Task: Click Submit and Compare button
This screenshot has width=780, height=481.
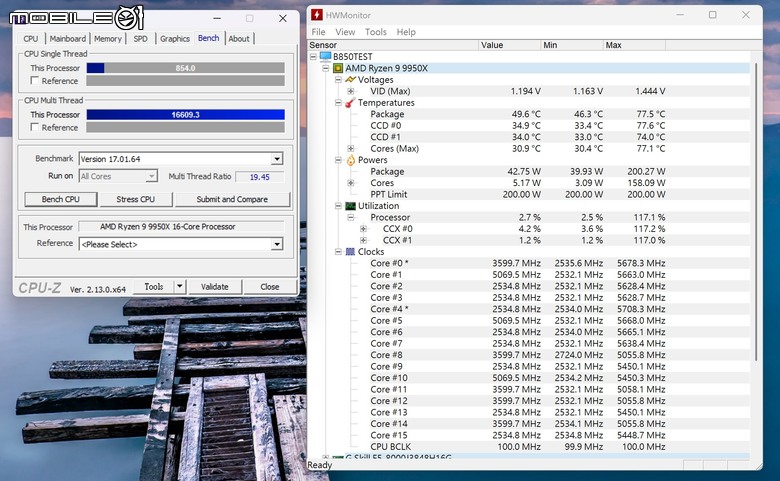Action: tap(232, 199)
